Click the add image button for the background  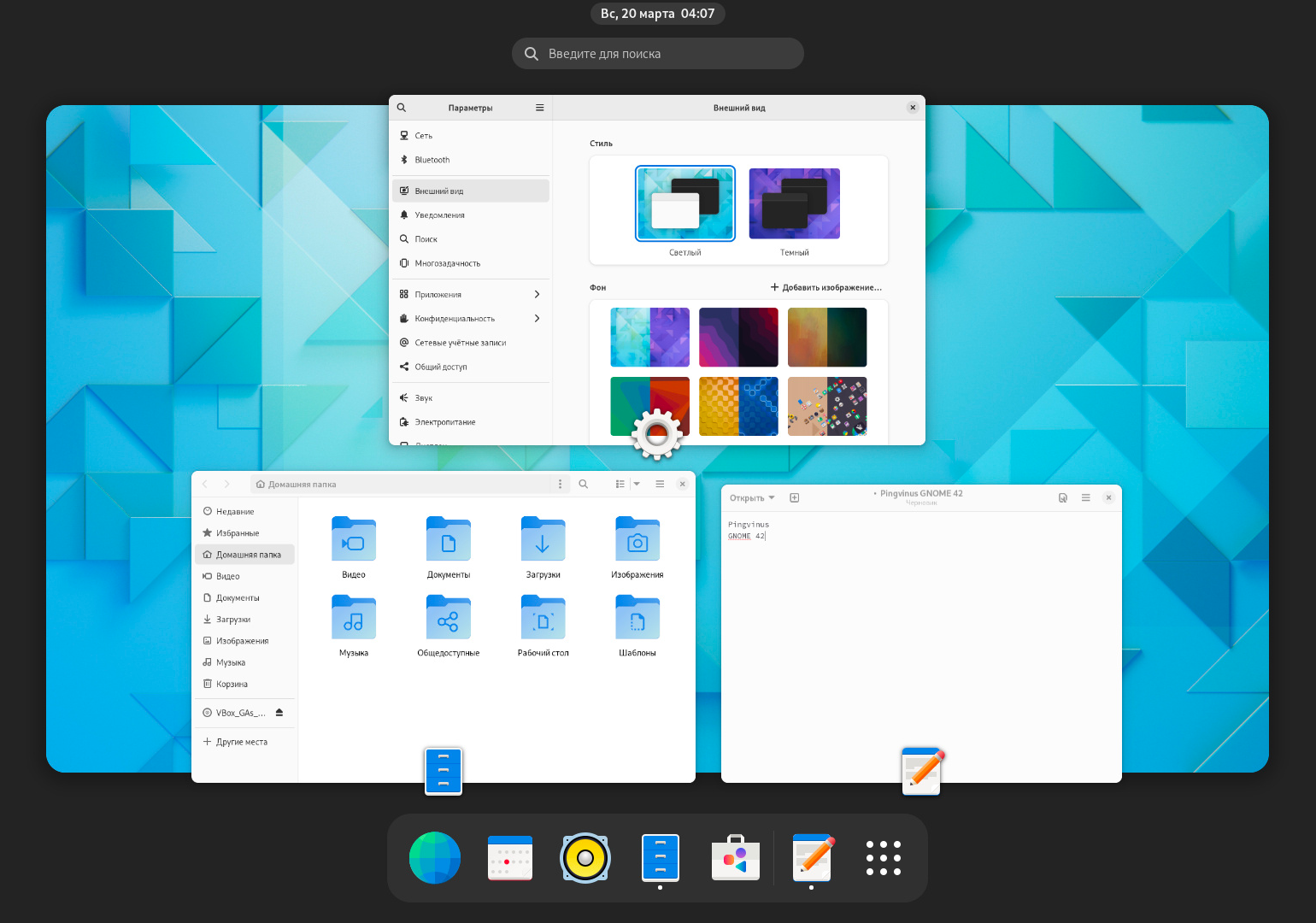826,287
